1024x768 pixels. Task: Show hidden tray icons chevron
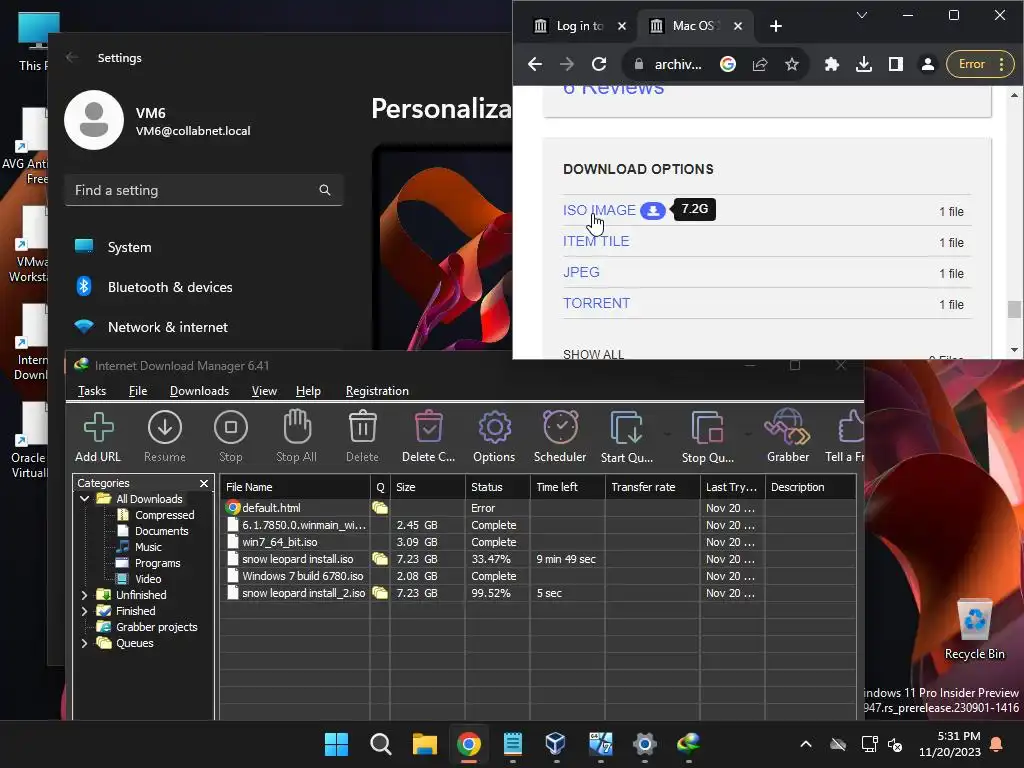point(806,744)
